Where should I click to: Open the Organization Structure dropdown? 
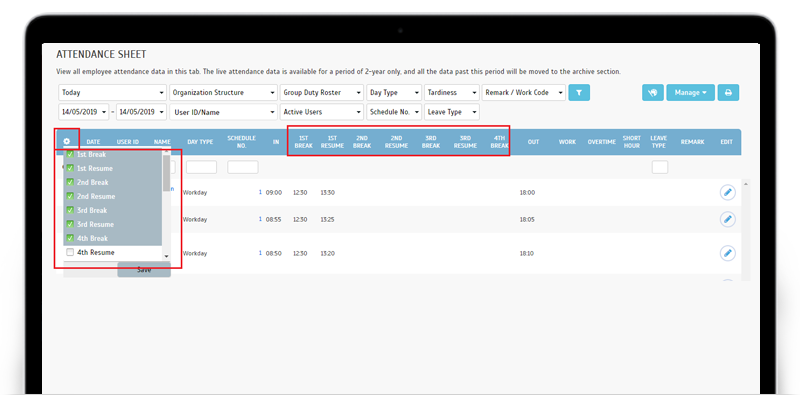(x=223, y=92)
